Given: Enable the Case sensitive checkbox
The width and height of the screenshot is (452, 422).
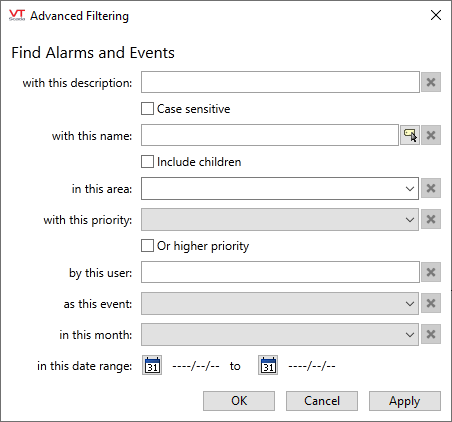Looking at the screenshot, I should (147, 109).
